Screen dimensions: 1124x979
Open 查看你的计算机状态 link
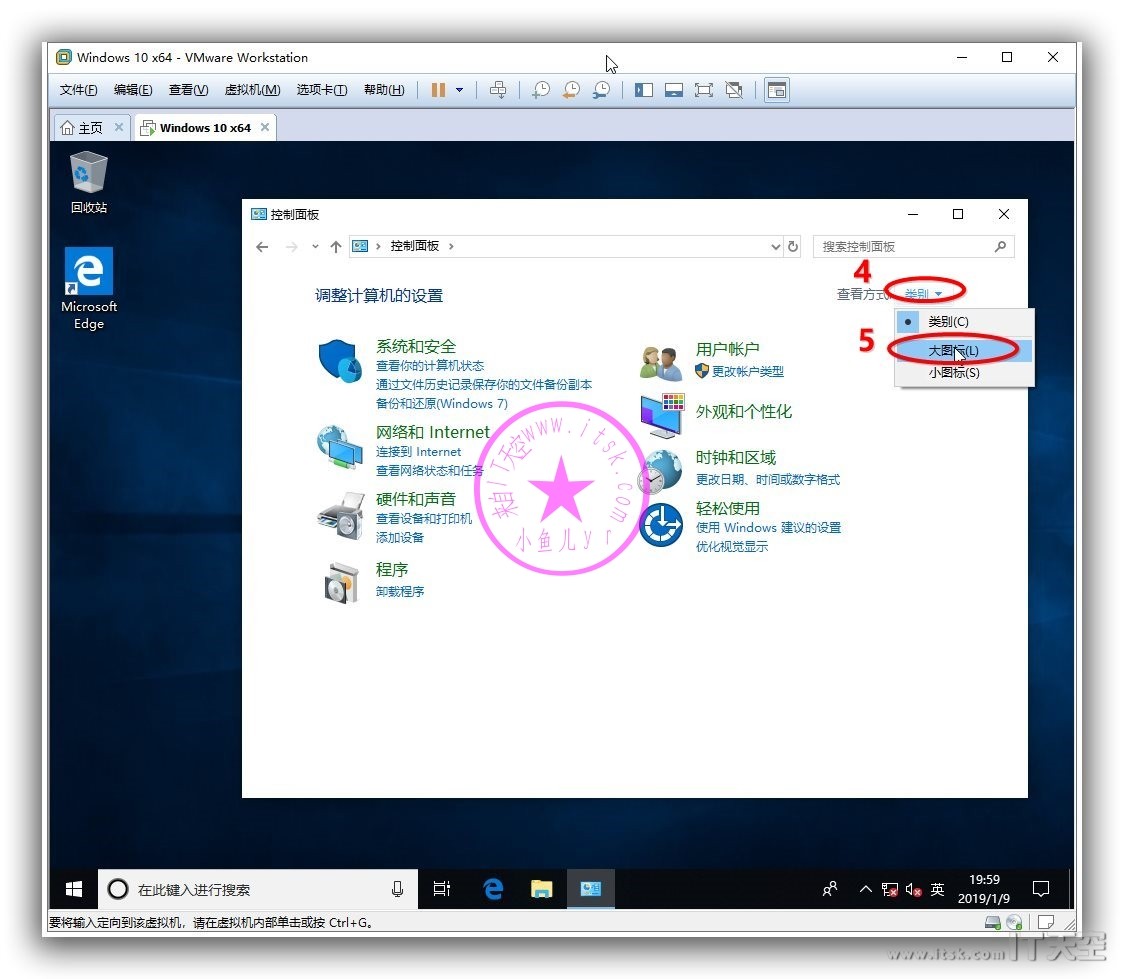pos(430,366)
